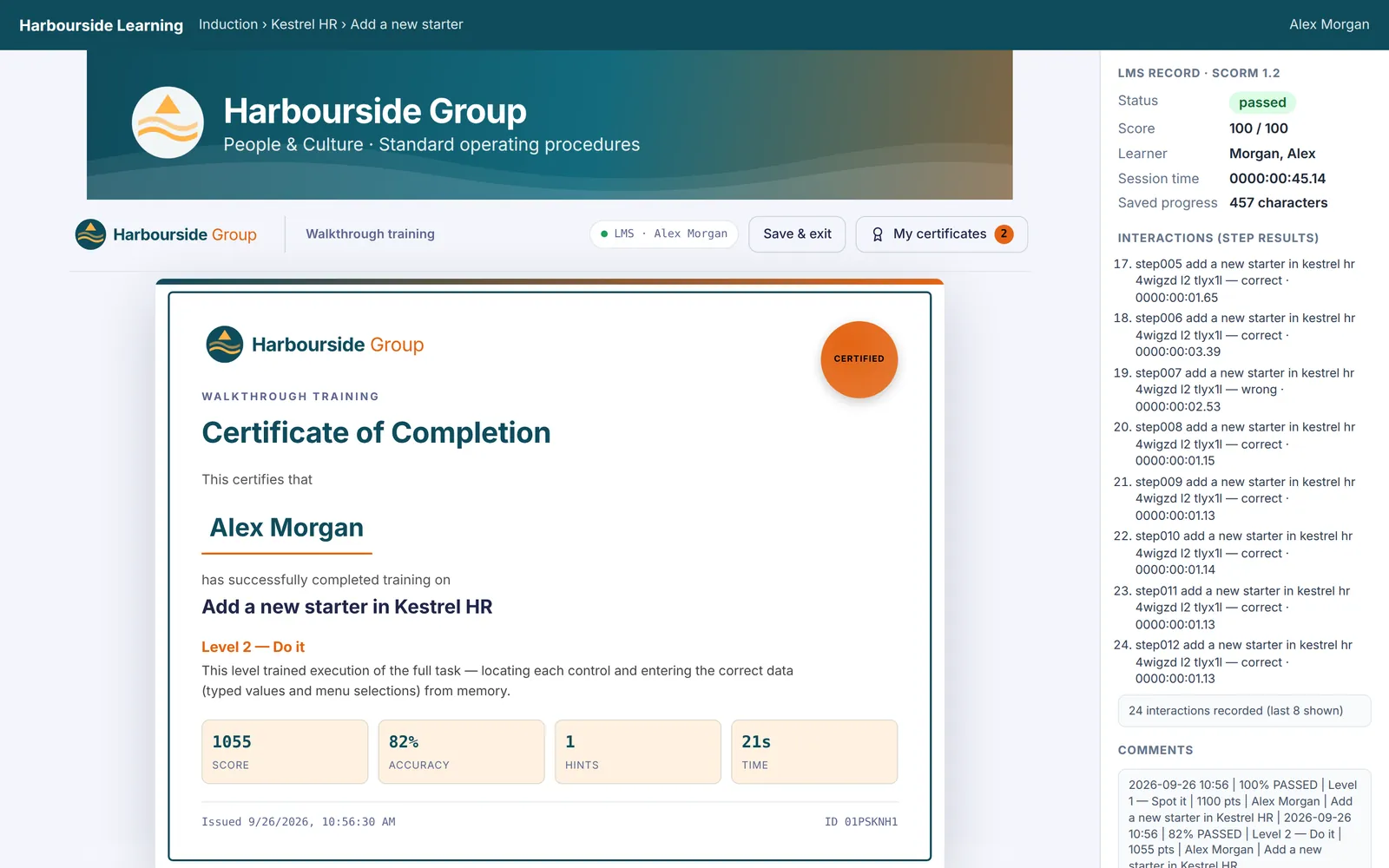Click the ribbon icon in My certificates
Image resolution: width=1389 pixels, height=868 pixels.
point(878,234)
